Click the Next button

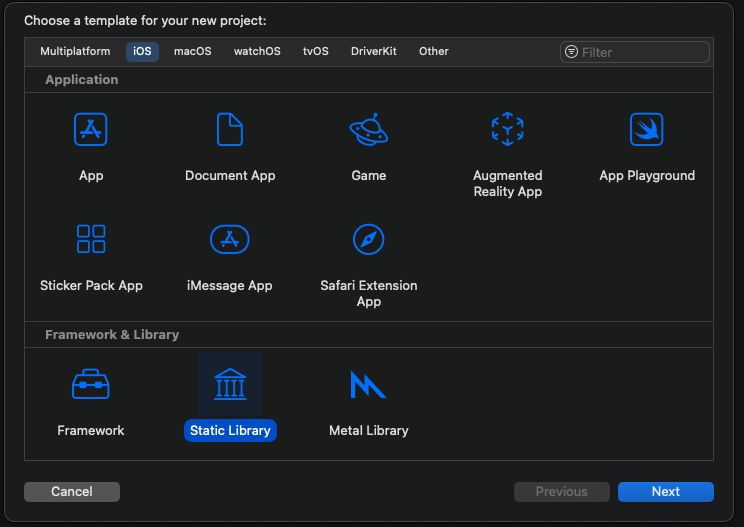(666, 491)
